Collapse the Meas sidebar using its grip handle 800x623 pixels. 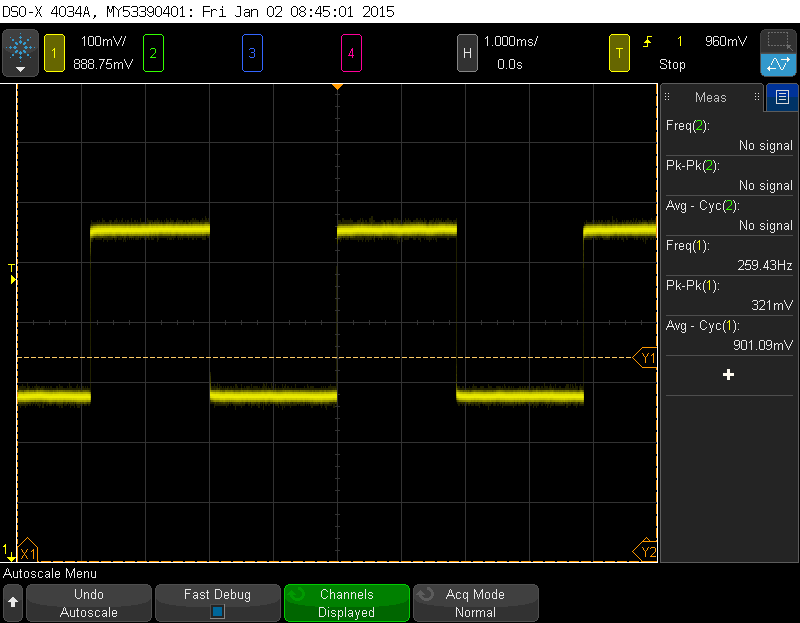click(666, 97)
